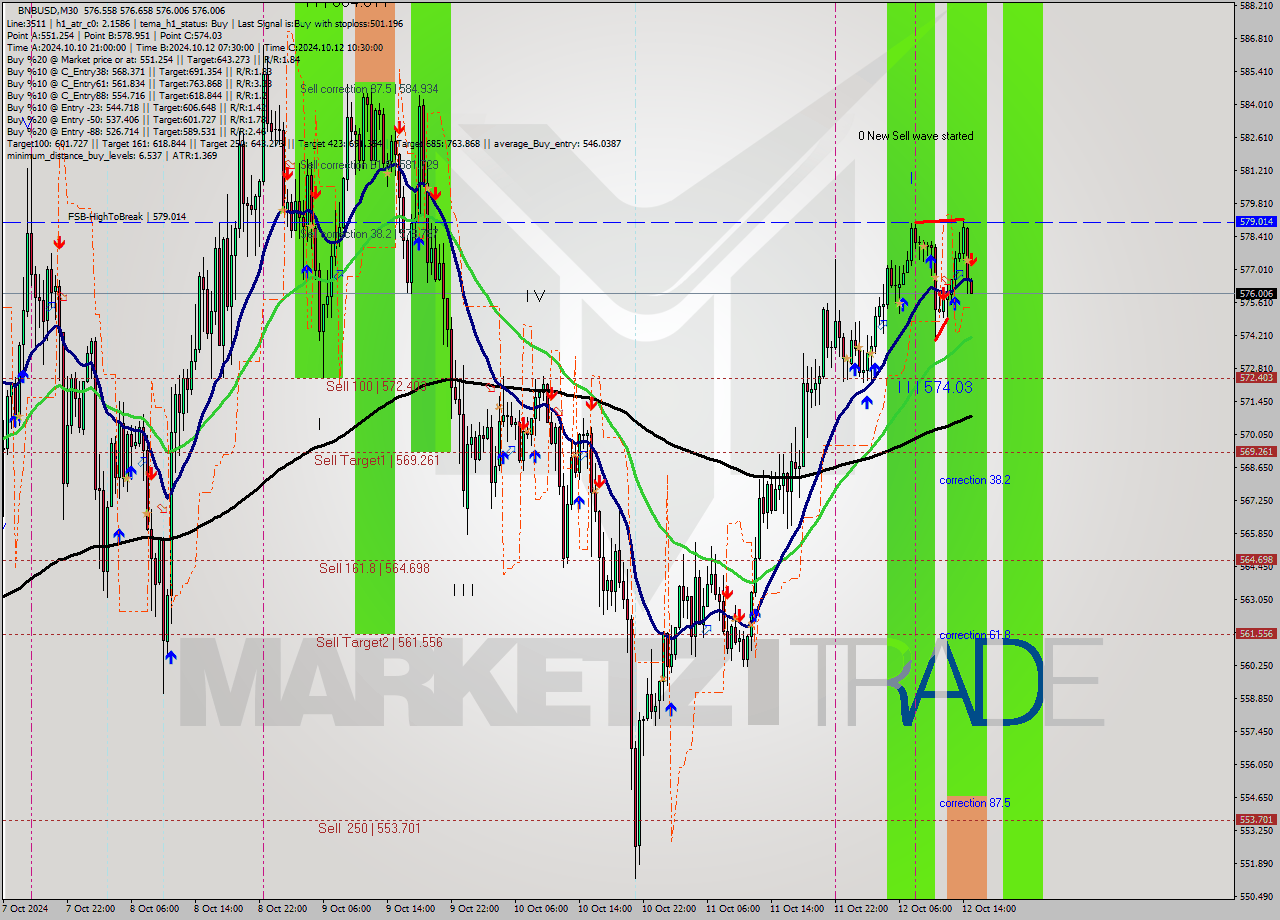1280x920 pixels.
Task: Click the 'Point A:551.254' info text
Action: point(41,35)
